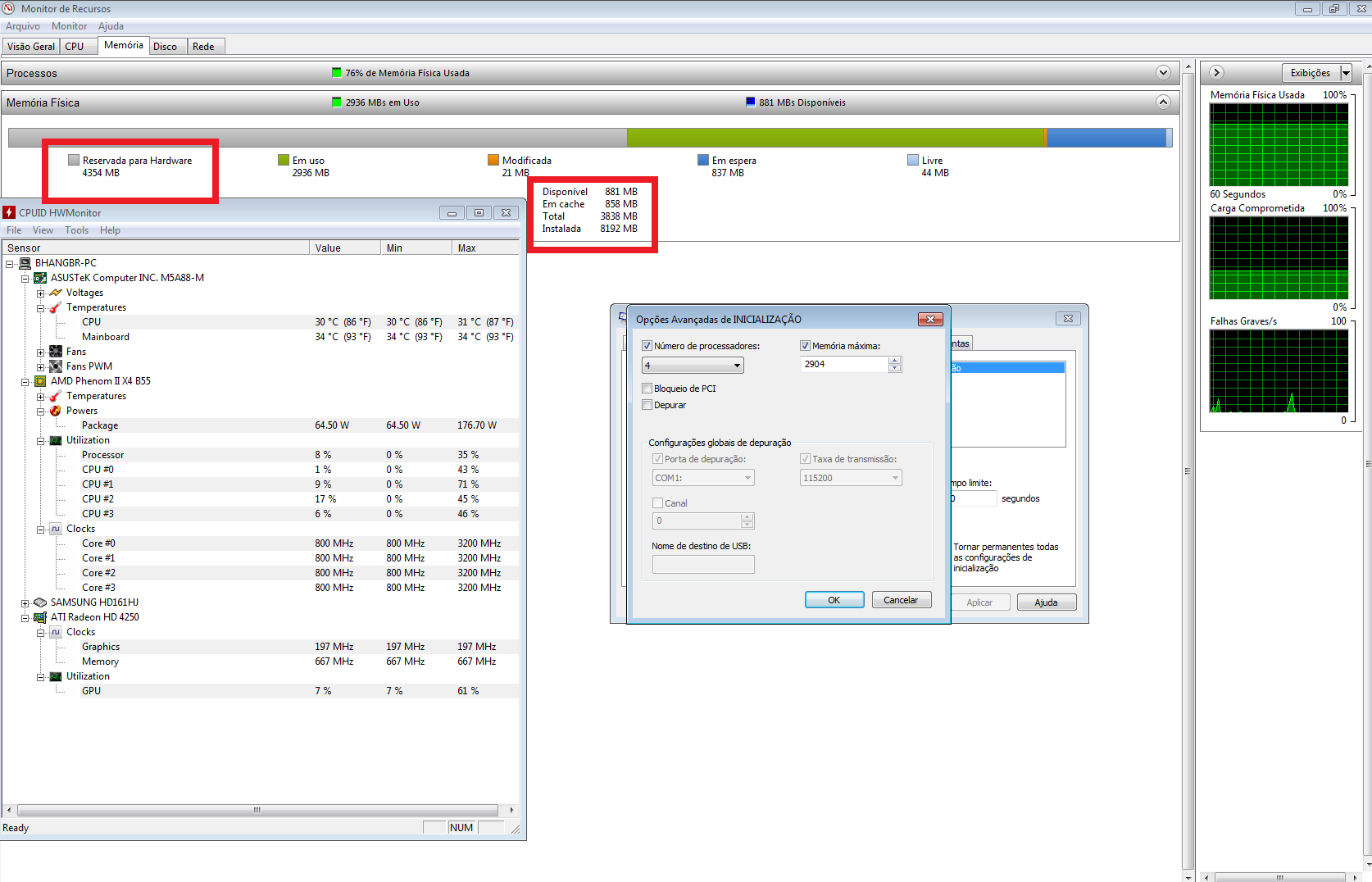Click the ATI Radeon HD 4250 card icon
The height and width of the screenshot is (882, 1372).
(x=40, y=617)
